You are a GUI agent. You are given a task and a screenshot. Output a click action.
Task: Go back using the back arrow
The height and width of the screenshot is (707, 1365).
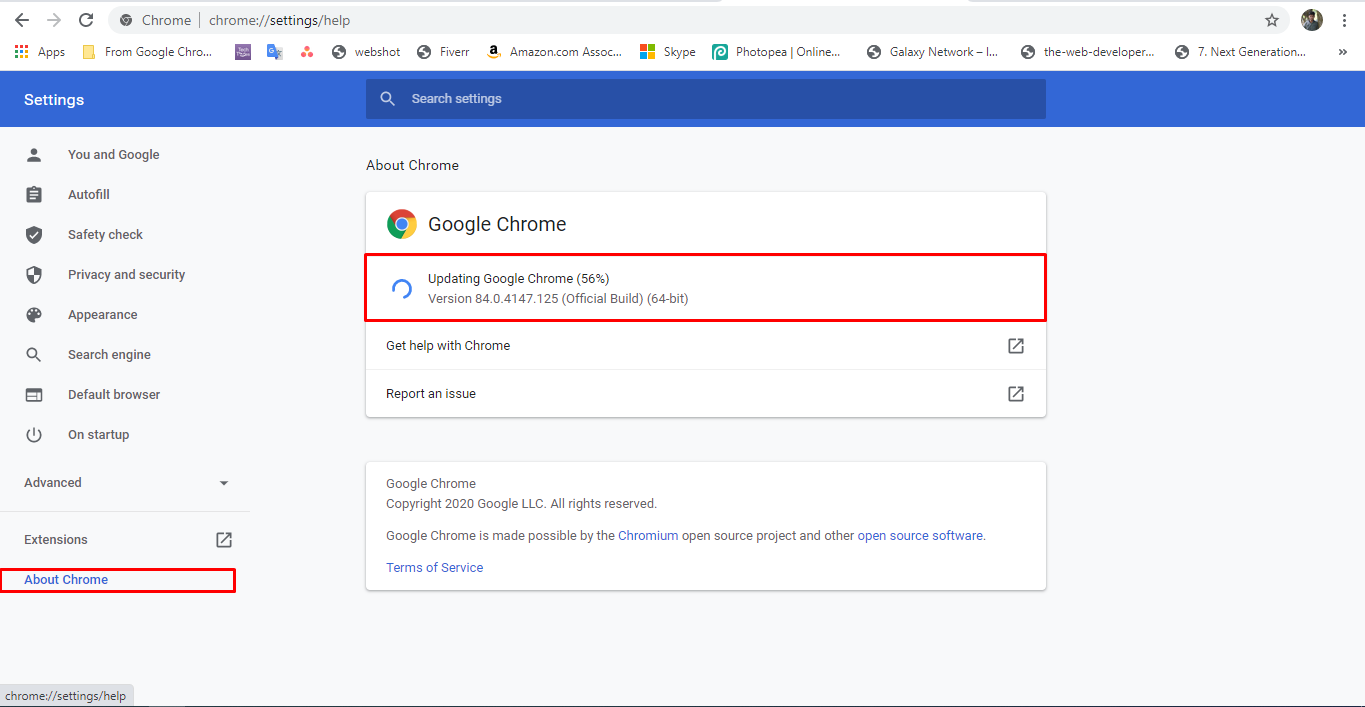pos(22,20)
